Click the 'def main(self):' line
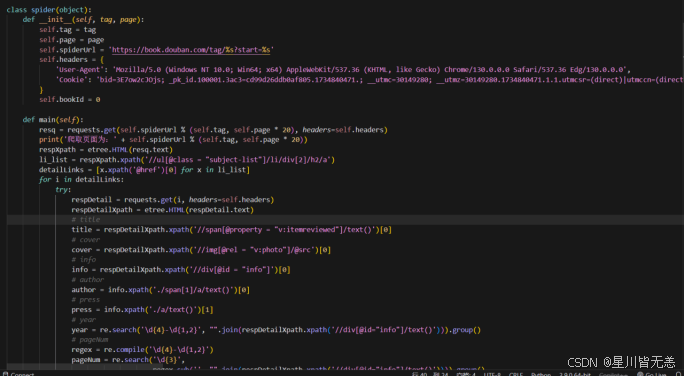 53,120
